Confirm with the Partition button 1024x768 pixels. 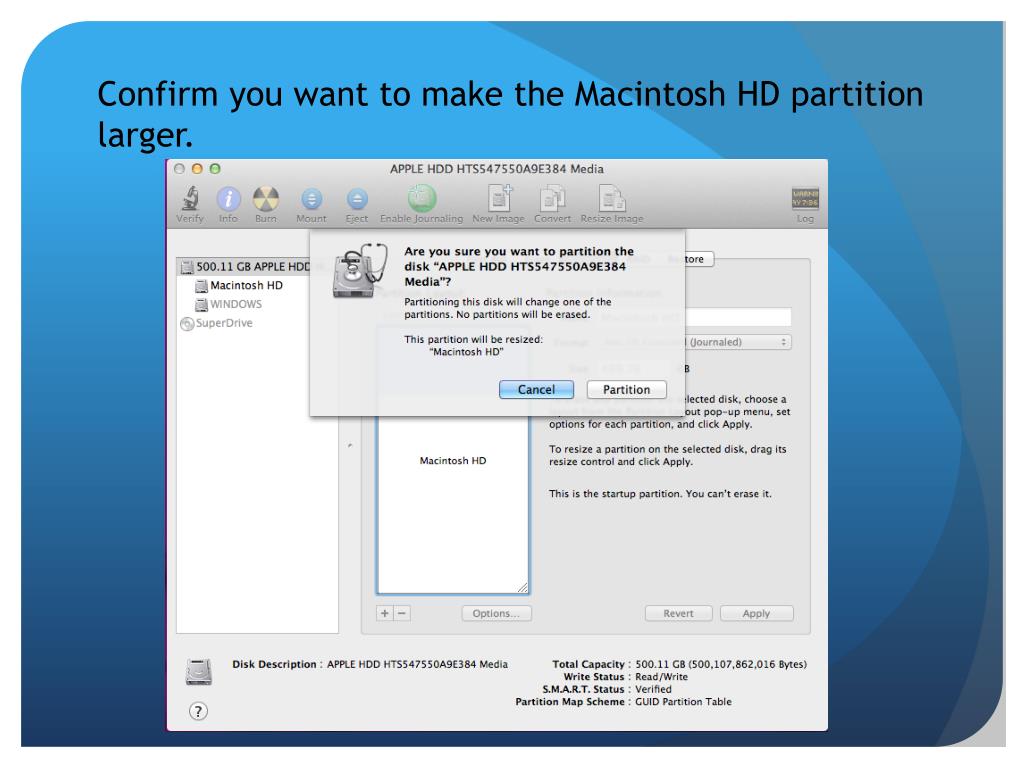click(x=626, y=390)
